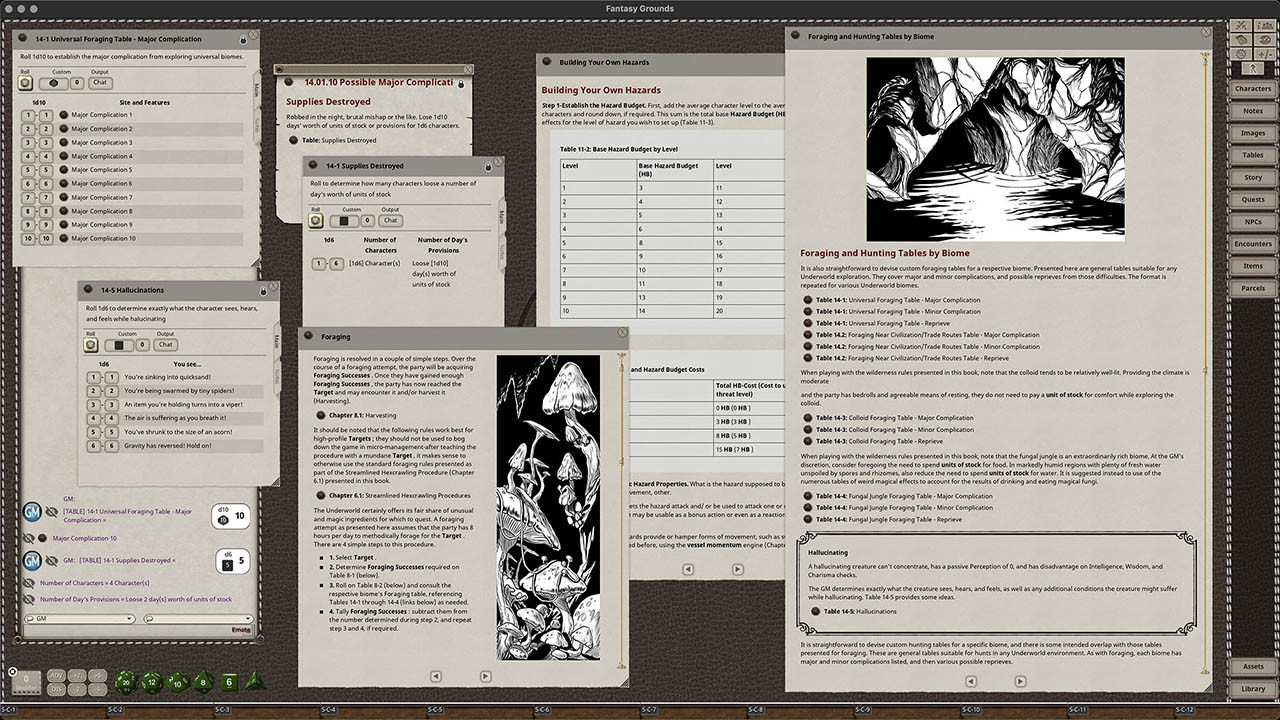Click the dice modifier box showing 0
Screen dimensions: 1280x720
(25, 680)
